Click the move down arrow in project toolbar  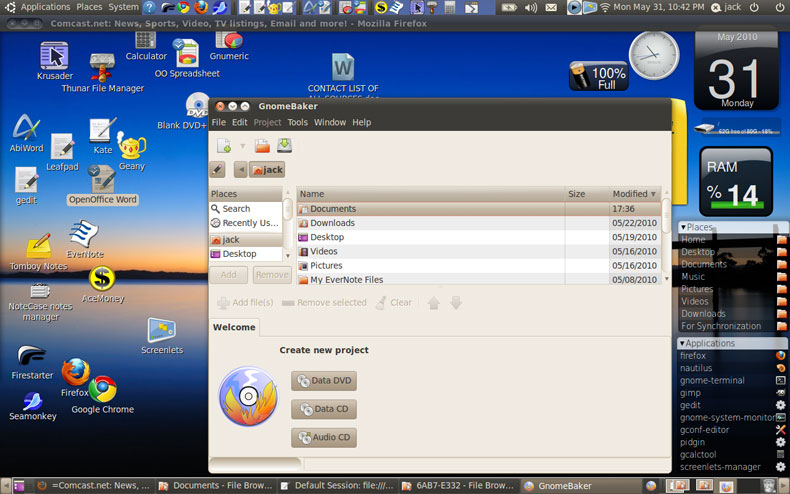click(456, 303)
